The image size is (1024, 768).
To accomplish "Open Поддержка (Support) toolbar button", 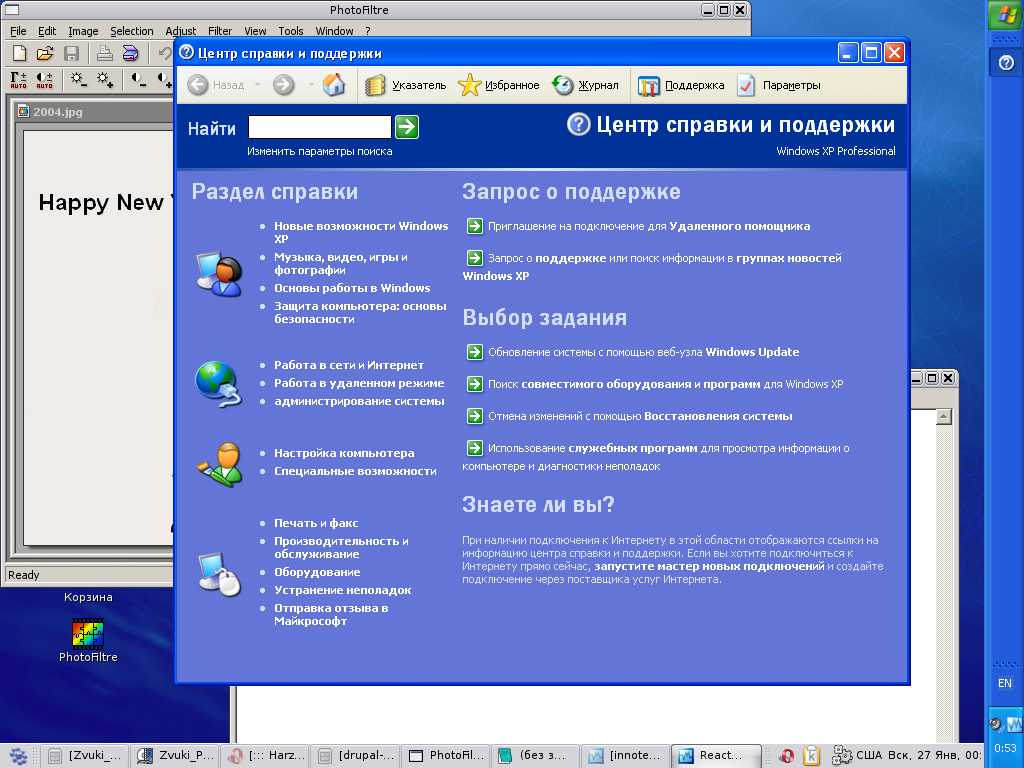I will pos(681,85).
